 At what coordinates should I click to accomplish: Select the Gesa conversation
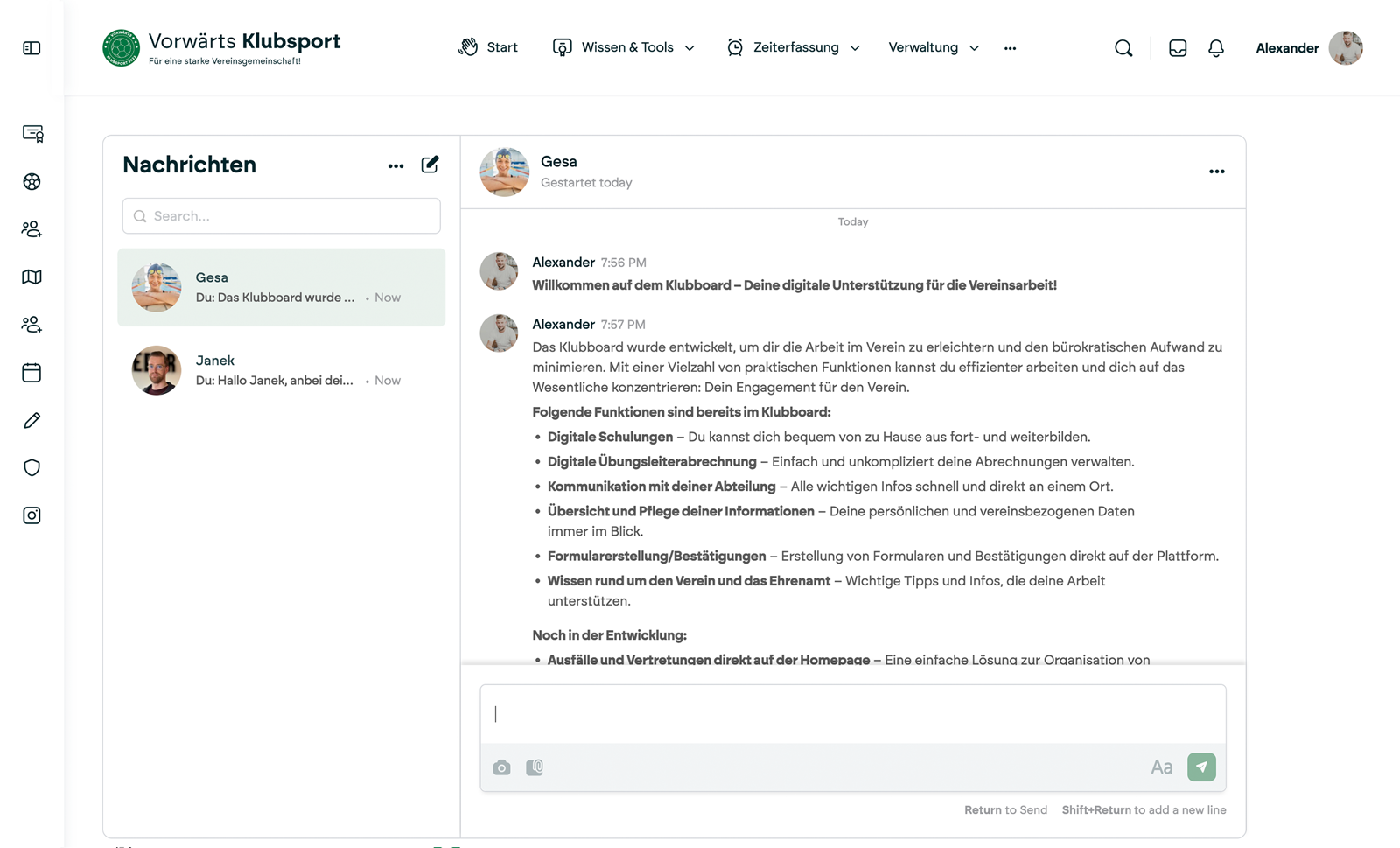[281, 287]
